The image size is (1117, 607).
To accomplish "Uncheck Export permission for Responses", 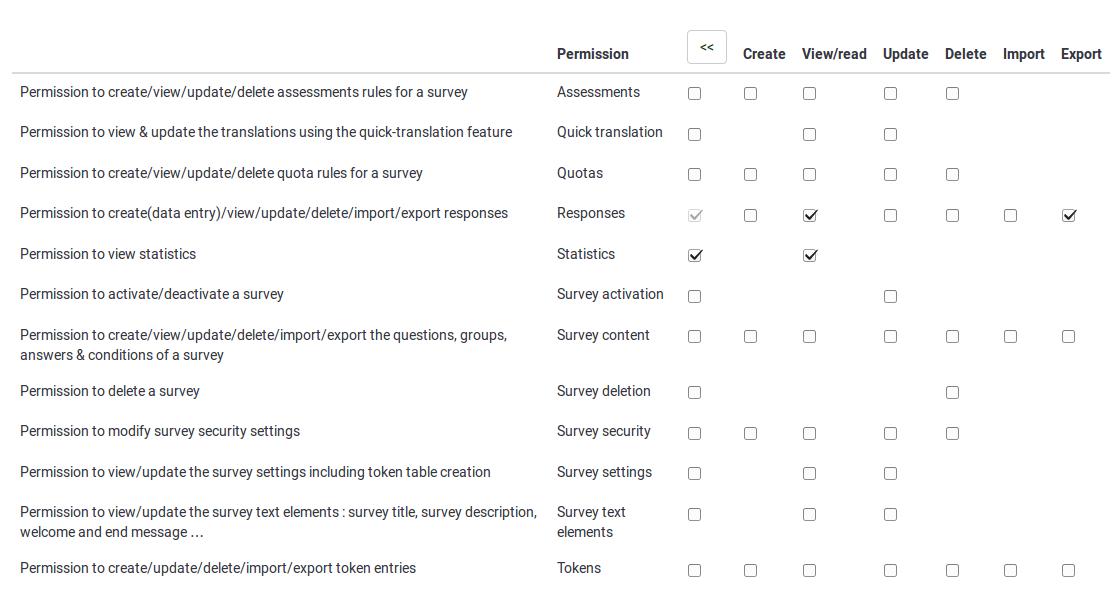I will tap(1068, 215).
